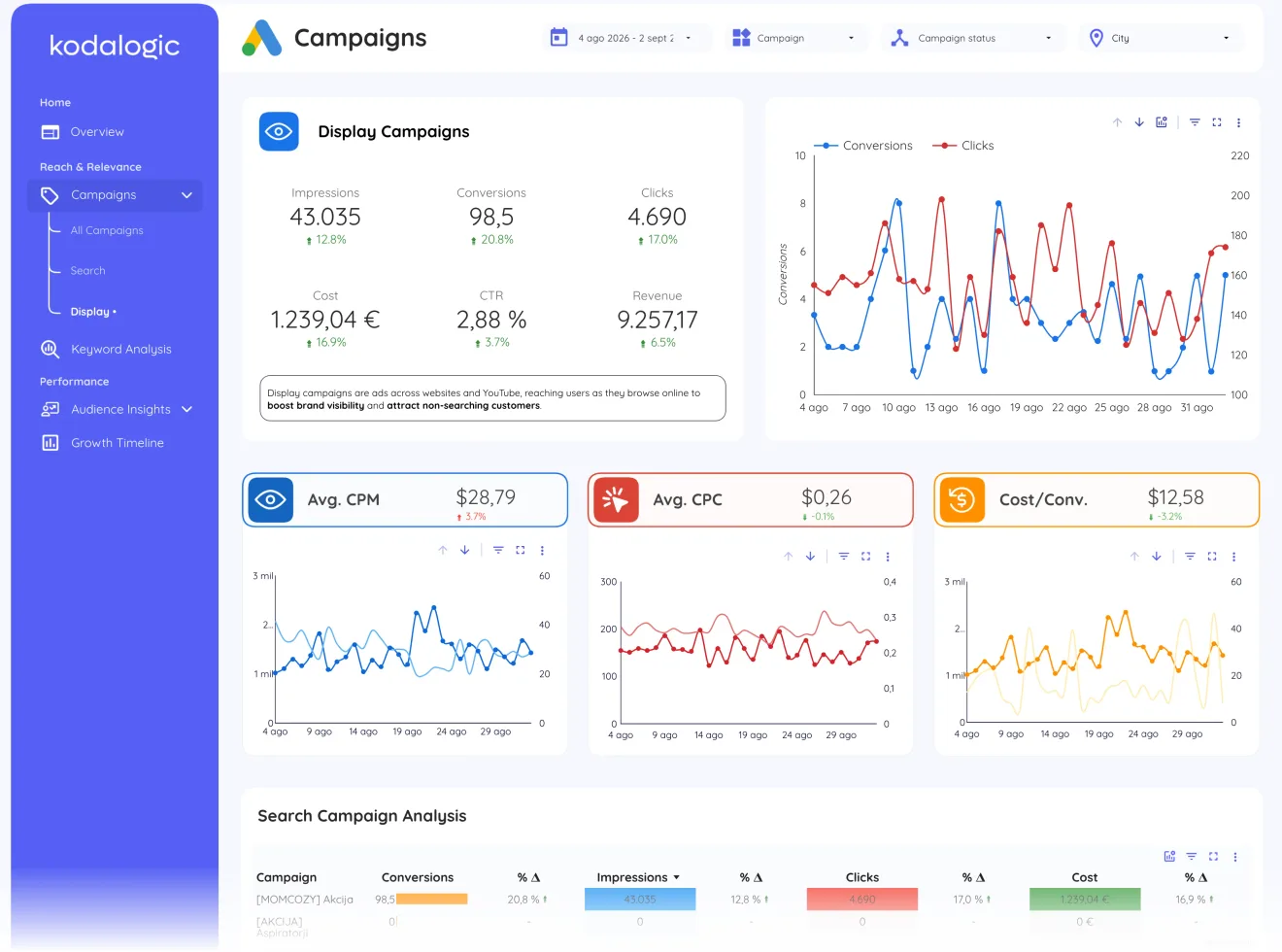Viewport: 1282px width, 952px height.
Task: Click the orange dollar icon on Cost/Conv. card
Action: click(x=961, y=499)
